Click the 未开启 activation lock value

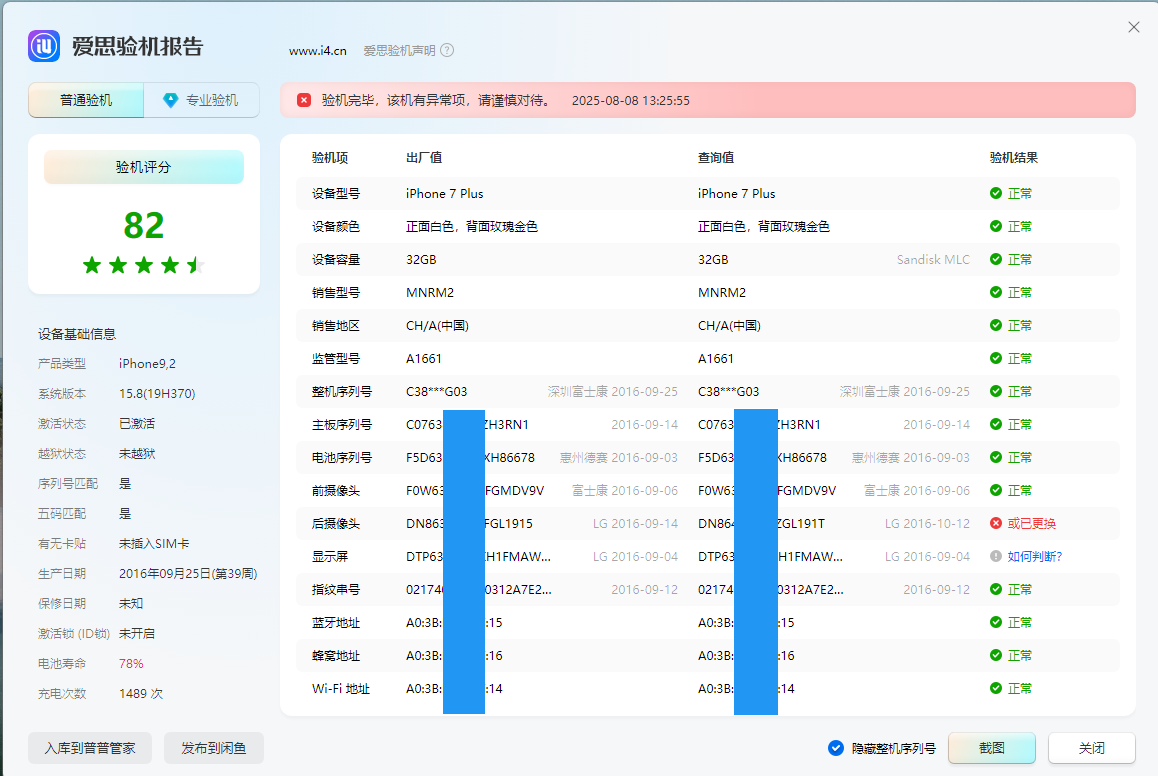tap(137, 633)
